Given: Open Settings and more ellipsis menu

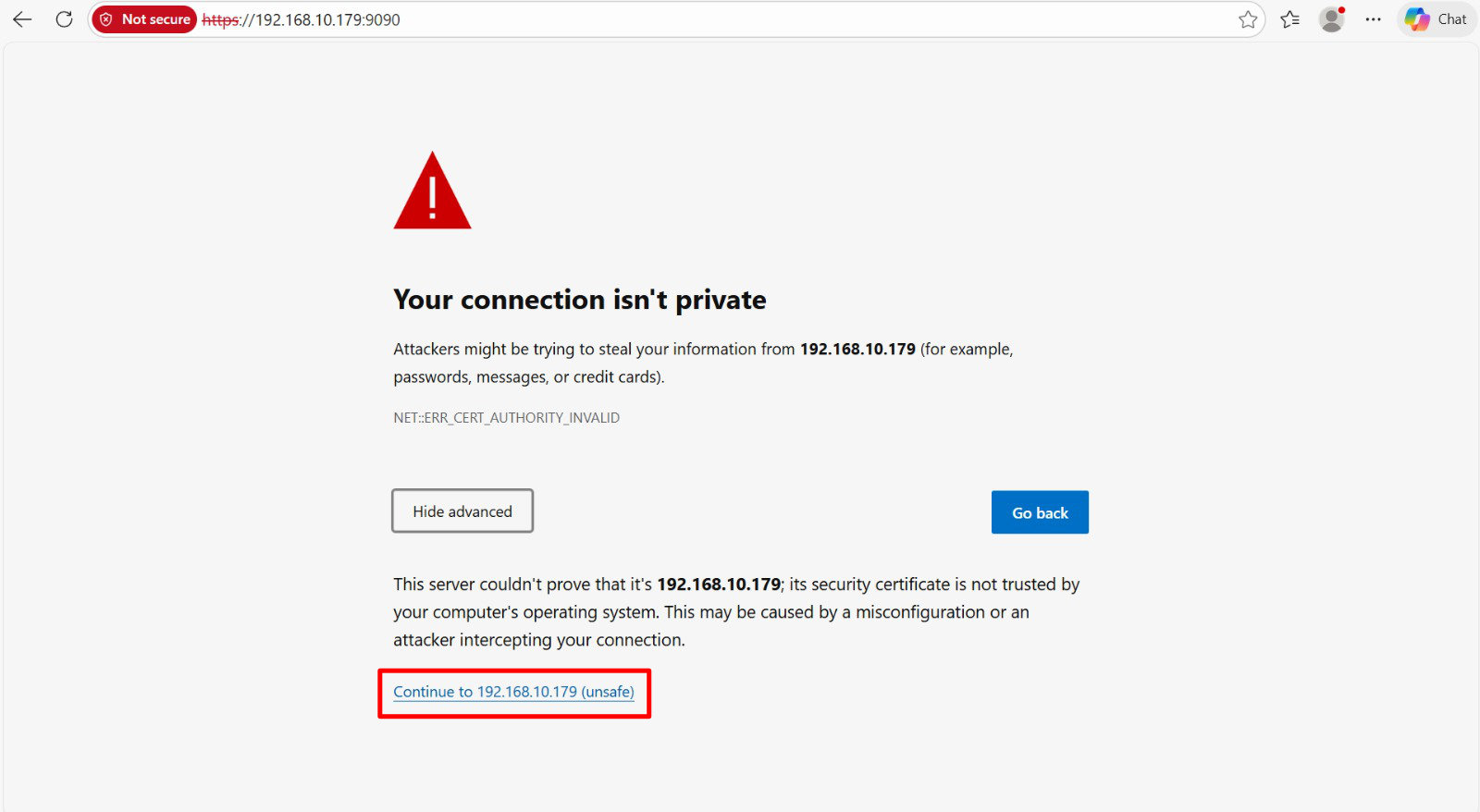Looking at the screenshot, I should click(1374, 19).
